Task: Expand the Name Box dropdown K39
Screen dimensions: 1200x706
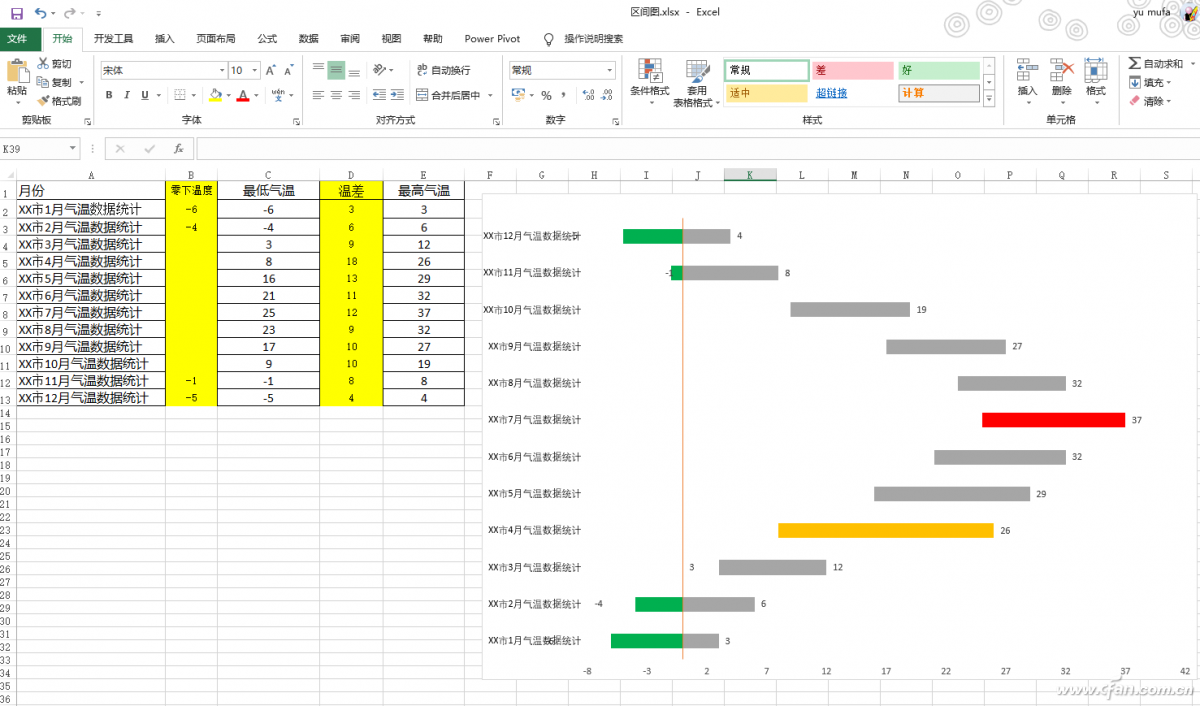Action: coord(73,149)
